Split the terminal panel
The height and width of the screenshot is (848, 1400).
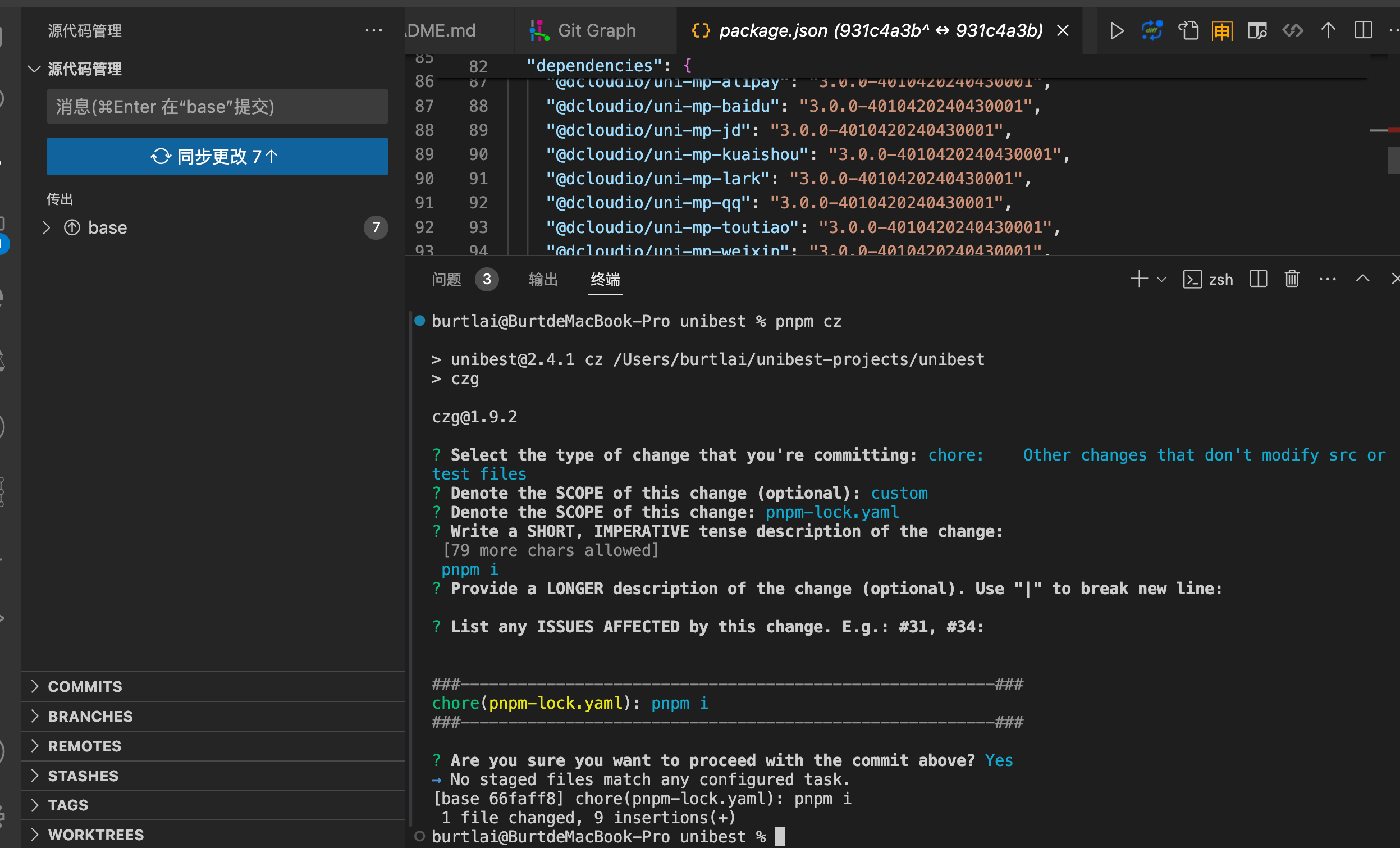pos(1258,279)
